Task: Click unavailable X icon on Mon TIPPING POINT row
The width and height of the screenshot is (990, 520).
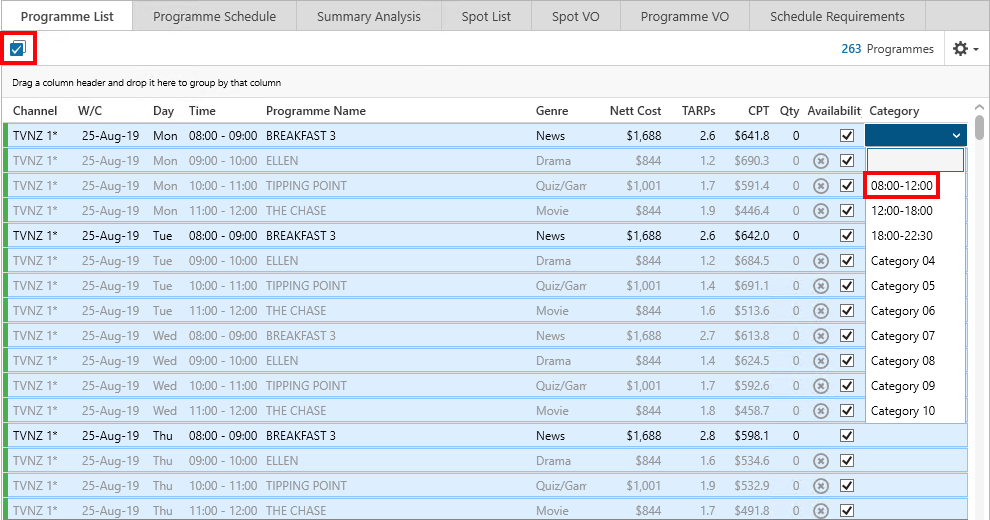Action: pyautogui.click(x=820, y=186)
